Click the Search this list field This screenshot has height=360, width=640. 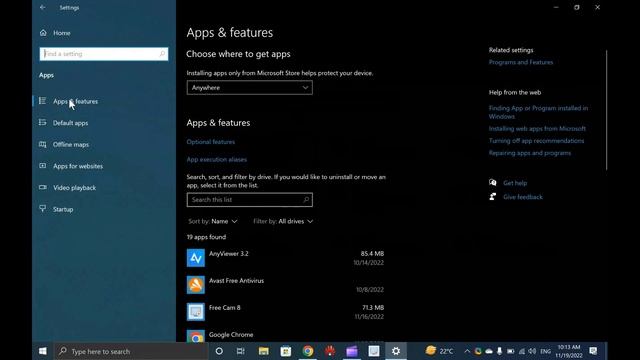click(250, 200)
